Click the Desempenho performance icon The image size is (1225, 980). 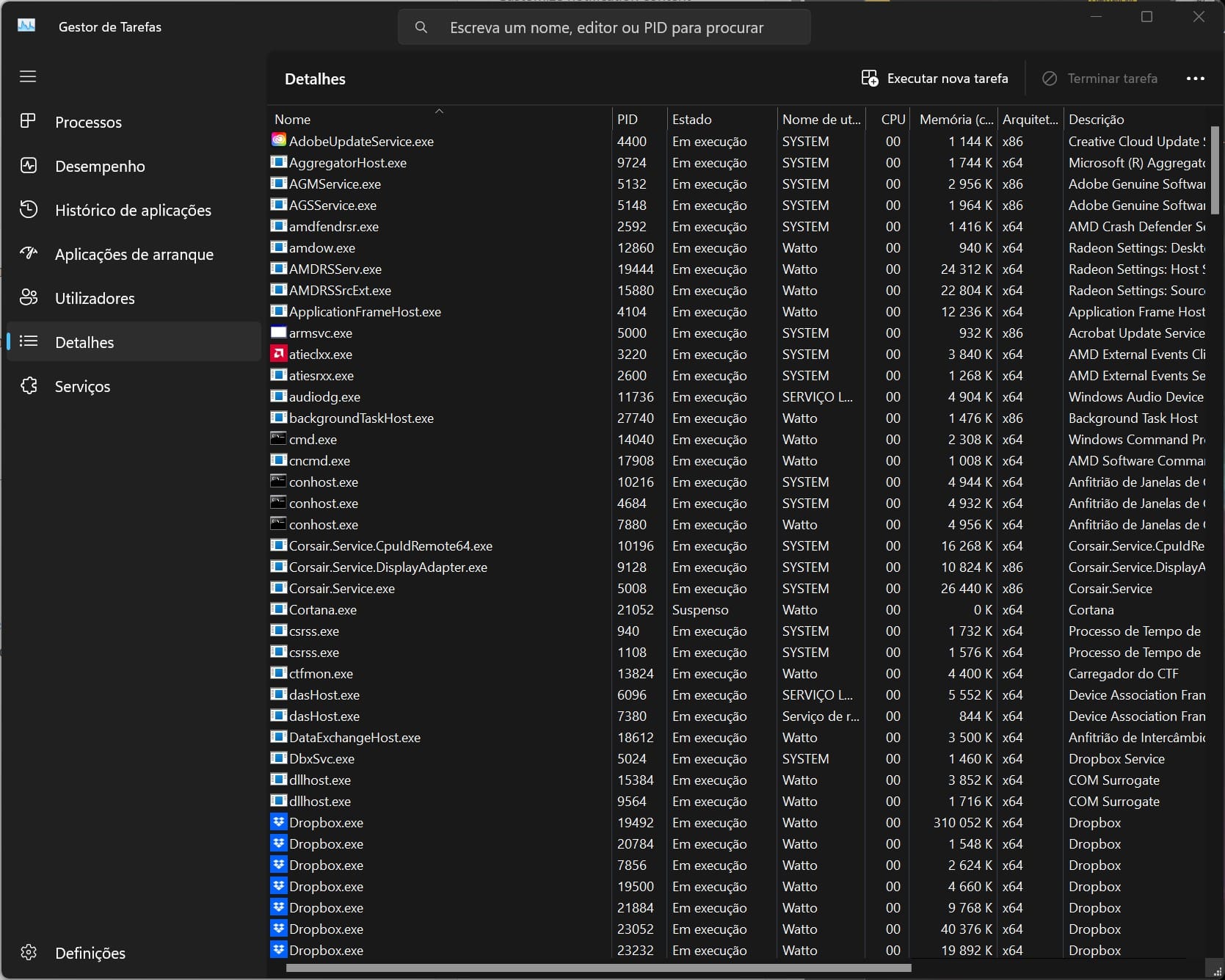[28, 166]
